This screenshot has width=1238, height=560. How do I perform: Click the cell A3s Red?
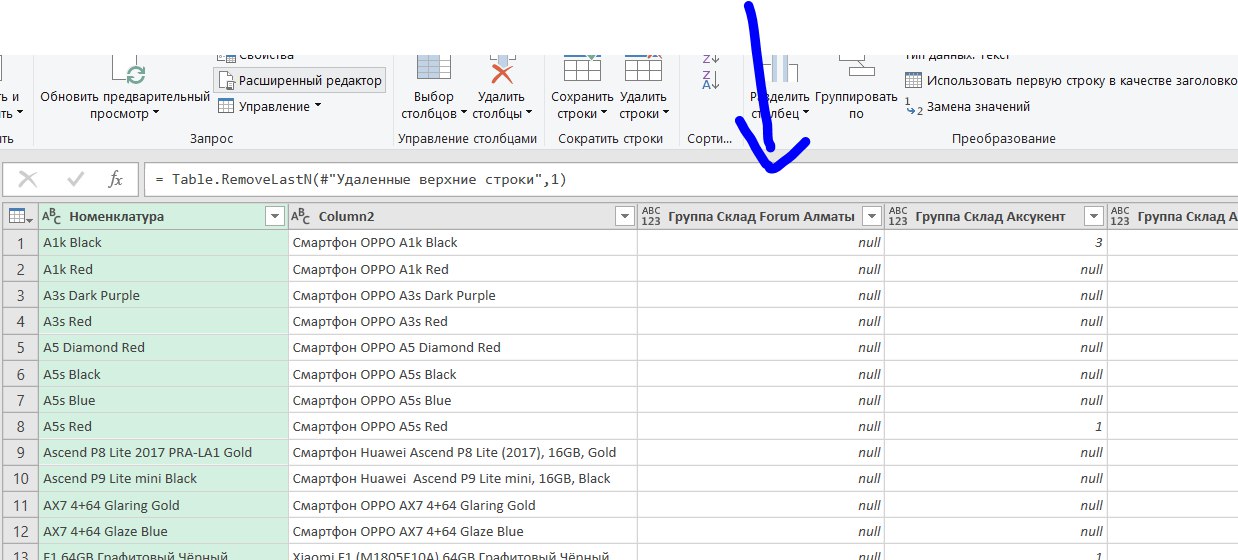163,321
